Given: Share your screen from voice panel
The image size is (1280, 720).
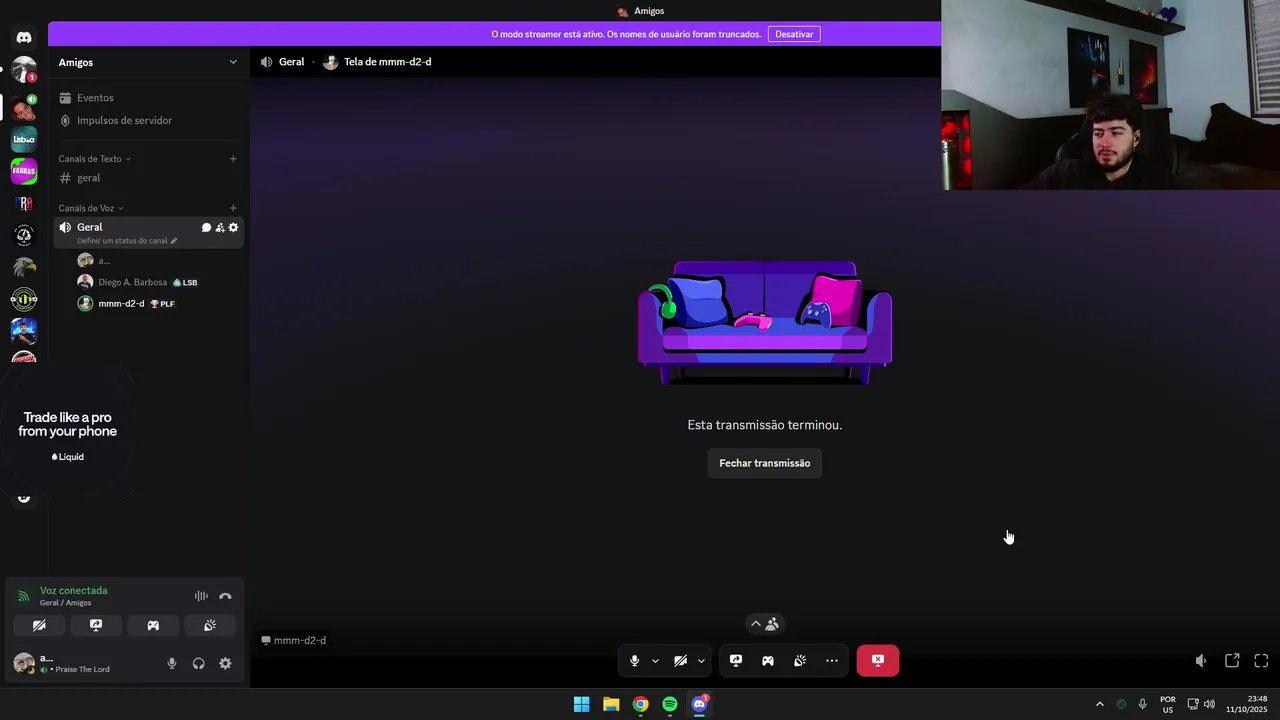Looking at the screenshot, I should [x=96, y=625].
